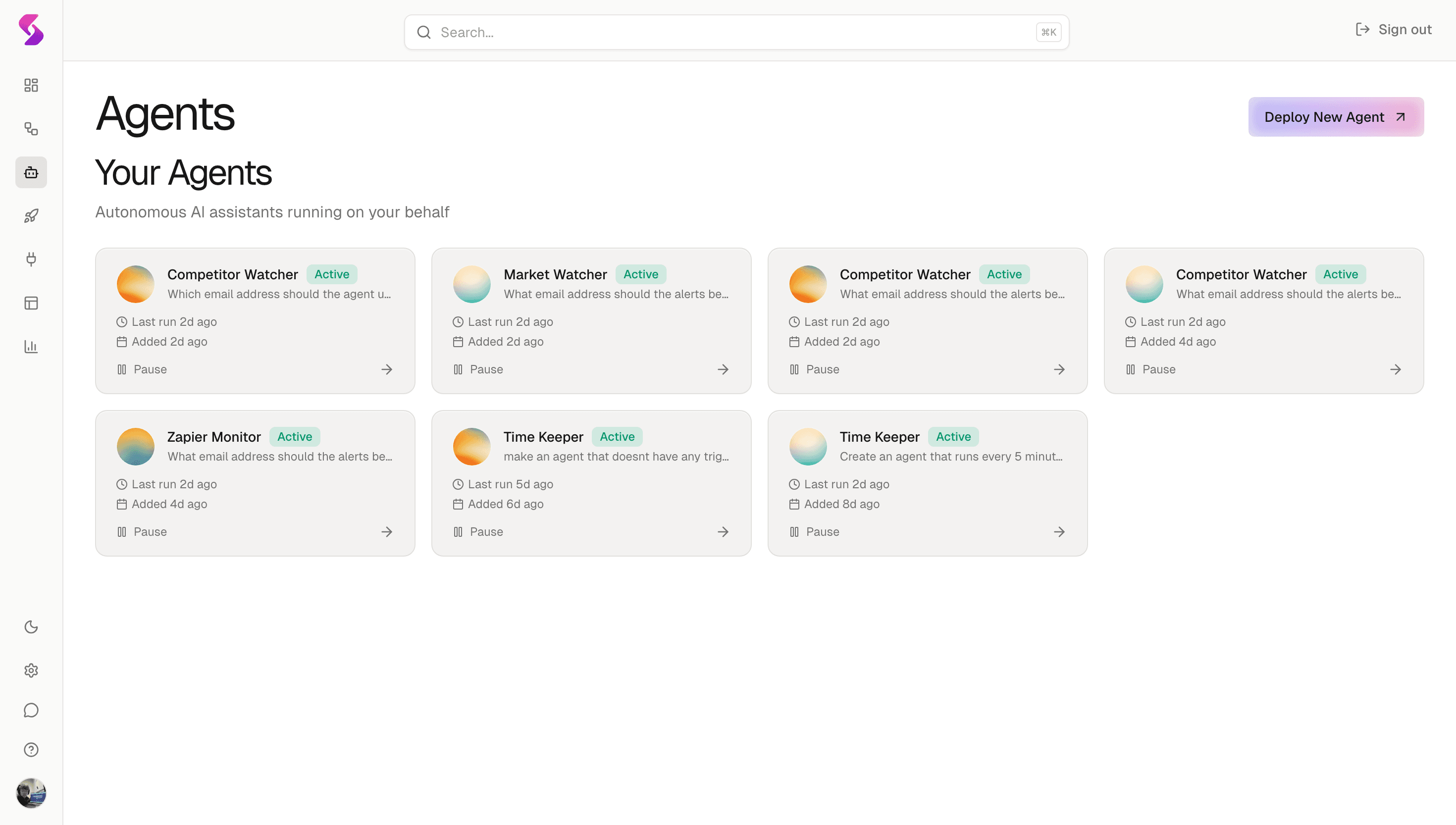The width and height of the screenshot is (1456, 825).
Task: Click the Sign out link
Action: click(1394, 30)
